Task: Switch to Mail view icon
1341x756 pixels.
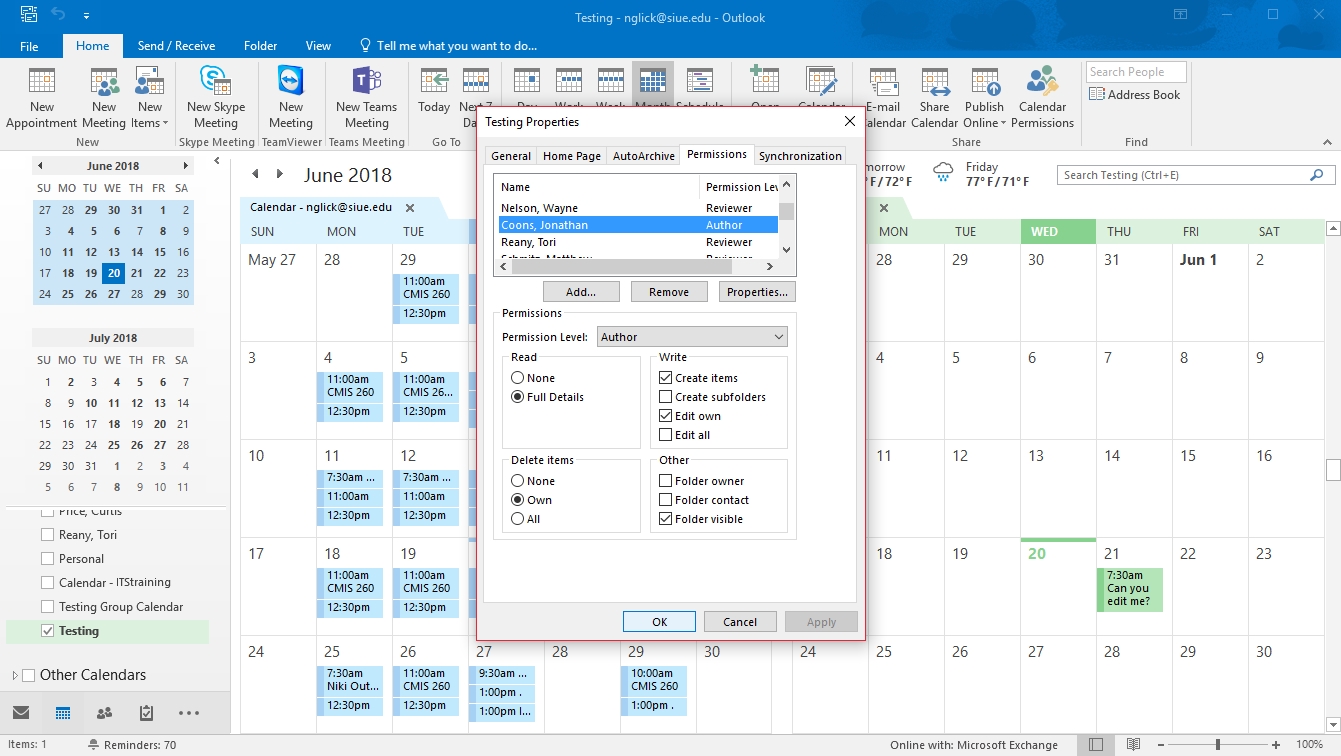Action: pyautogui.click(x=21, y=713)
